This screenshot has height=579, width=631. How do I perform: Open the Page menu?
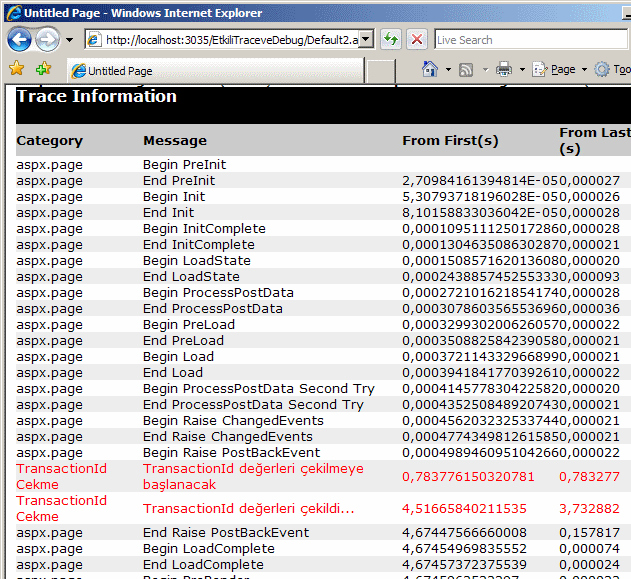coord(562,70)
